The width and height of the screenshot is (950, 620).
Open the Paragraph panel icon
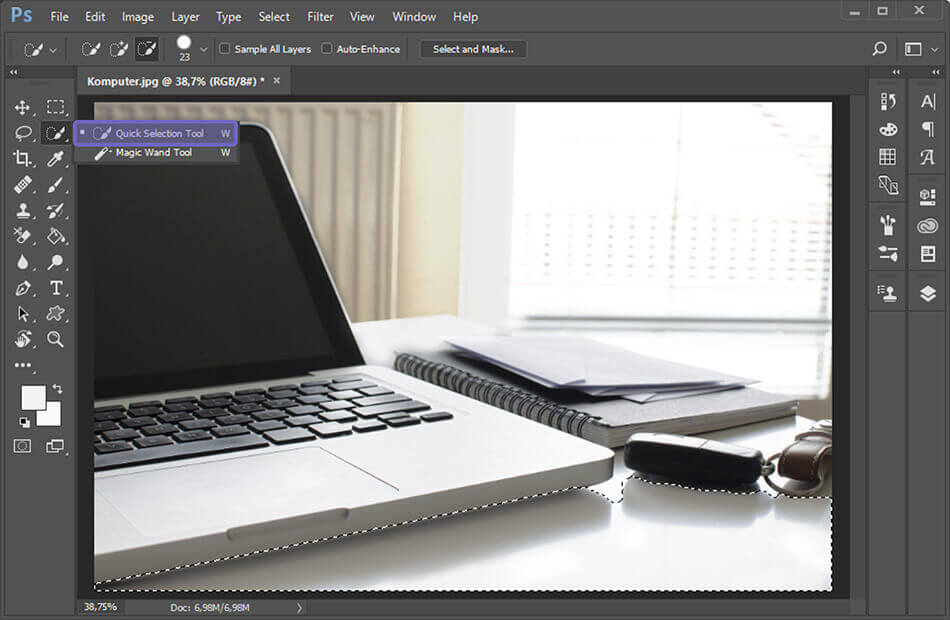pos(928,129)
